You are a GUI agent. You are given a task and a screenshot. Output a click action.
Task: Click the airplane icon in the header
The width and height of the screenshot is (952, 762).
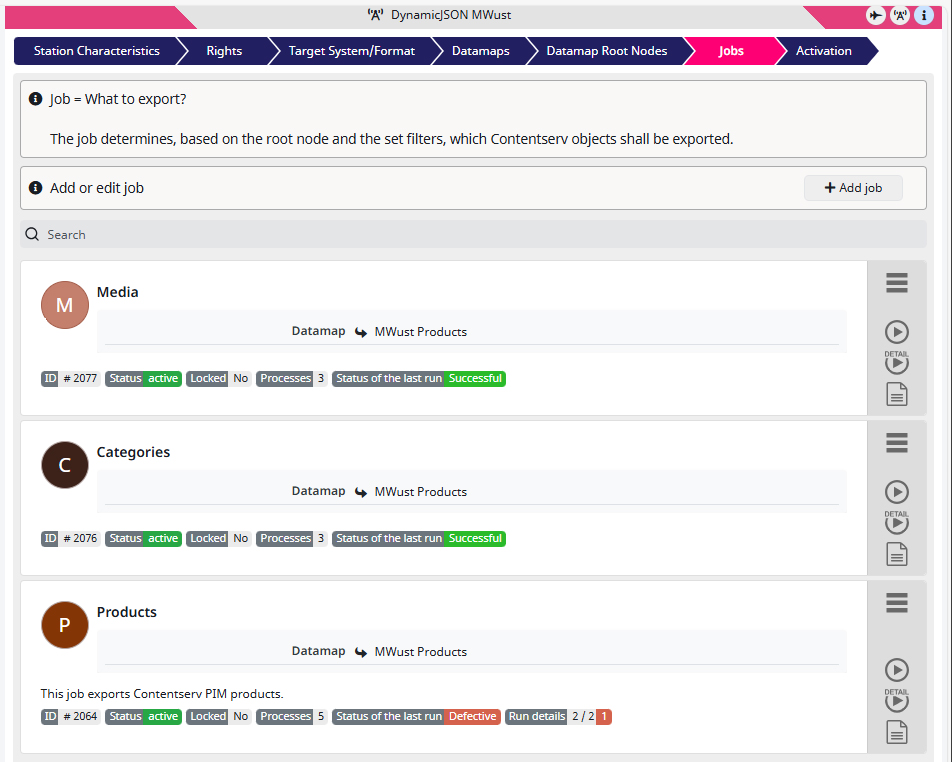tap(876, 15)
